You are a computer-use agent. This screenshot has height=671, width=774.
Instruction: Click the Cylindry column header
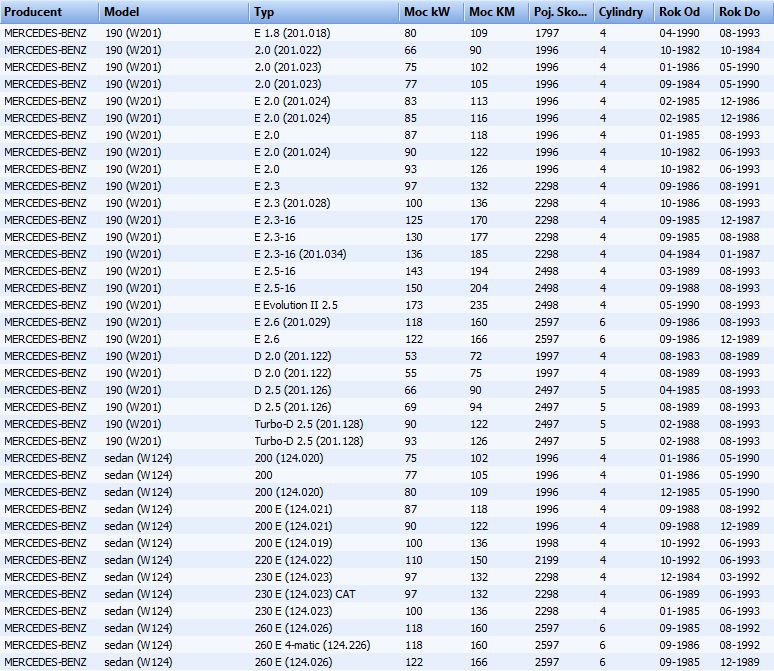[624, 12]
